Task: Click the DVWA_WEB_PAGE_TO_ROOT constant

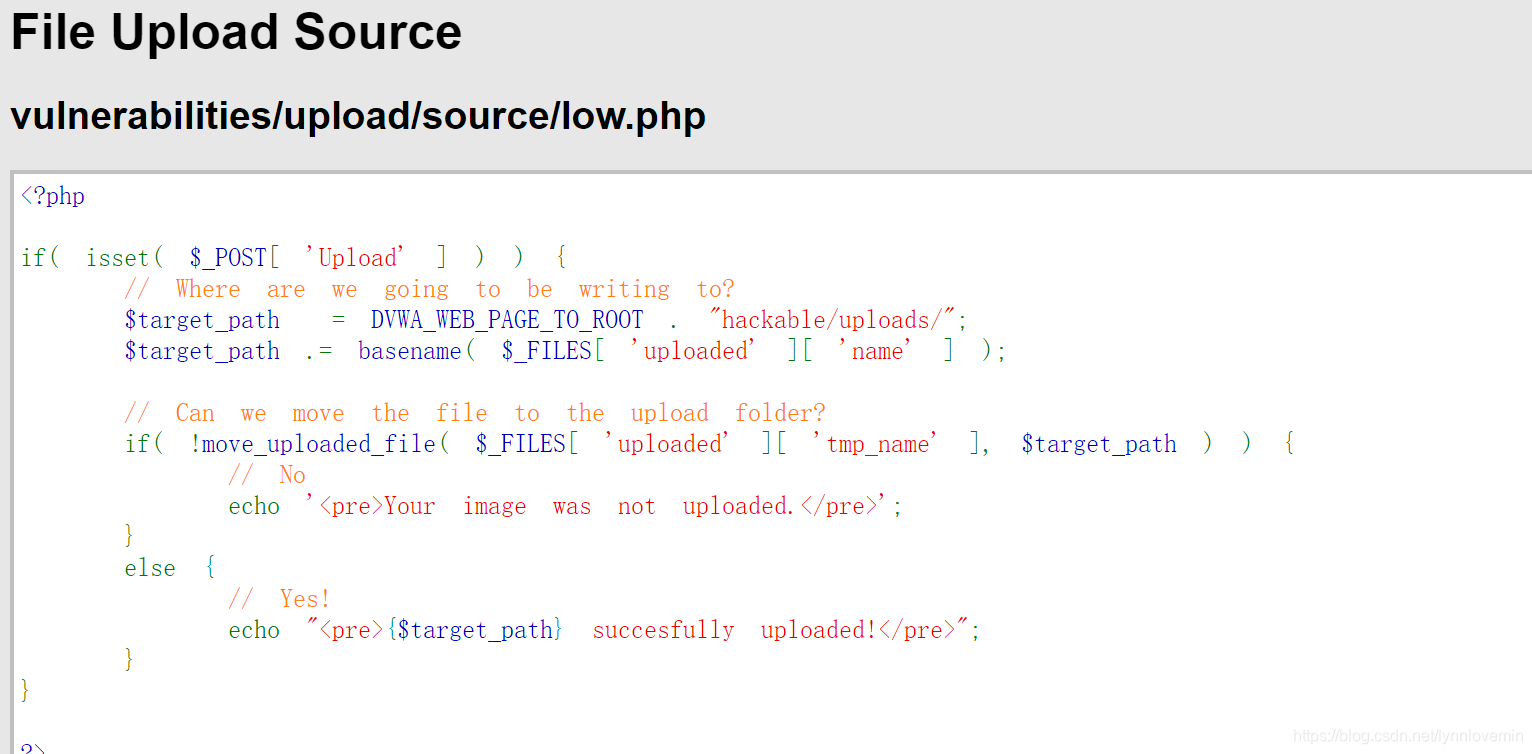Action: pyautogui.click(x=507, y=320)
